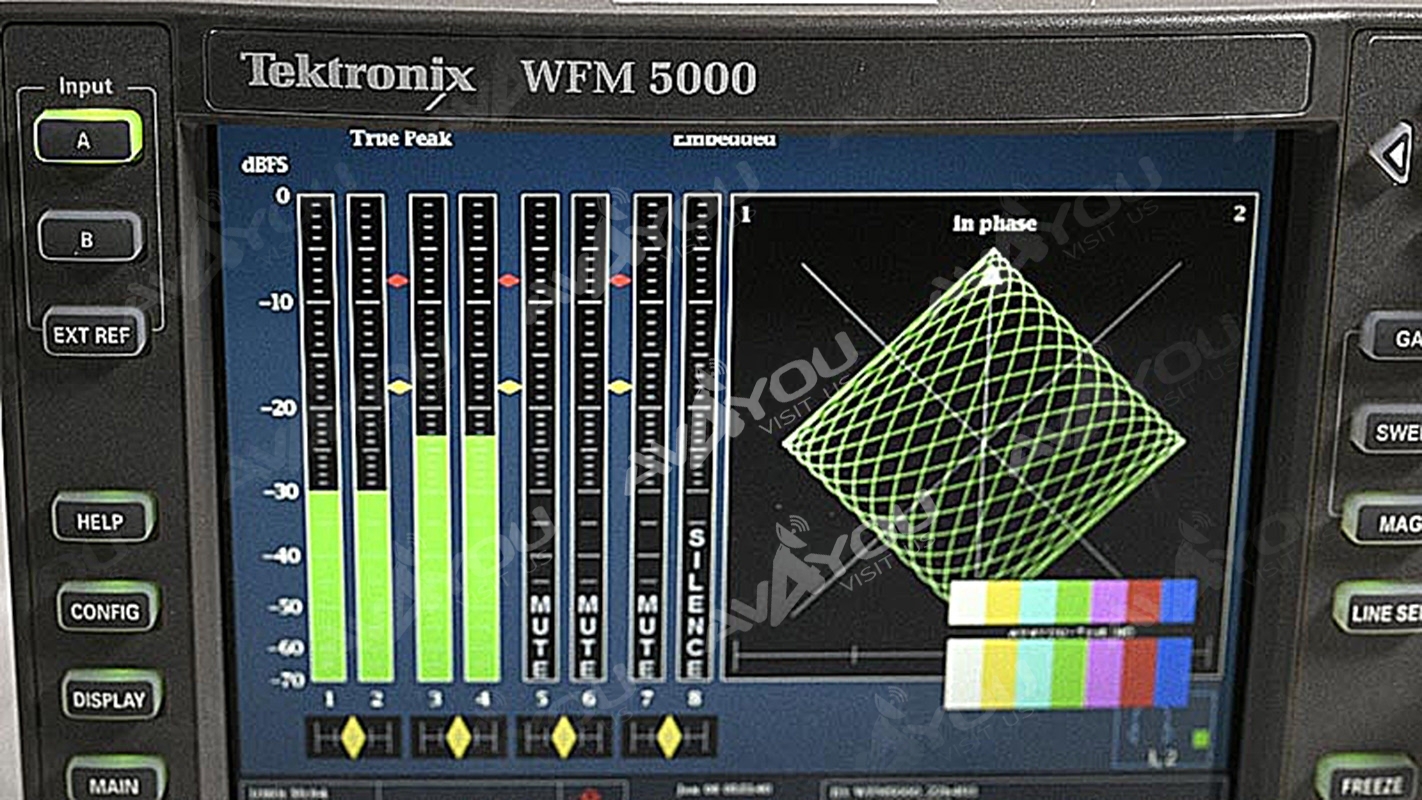Viewport: 1422px width, 800px height.
Task: Push the MAIN button
Action: point(115,780)
